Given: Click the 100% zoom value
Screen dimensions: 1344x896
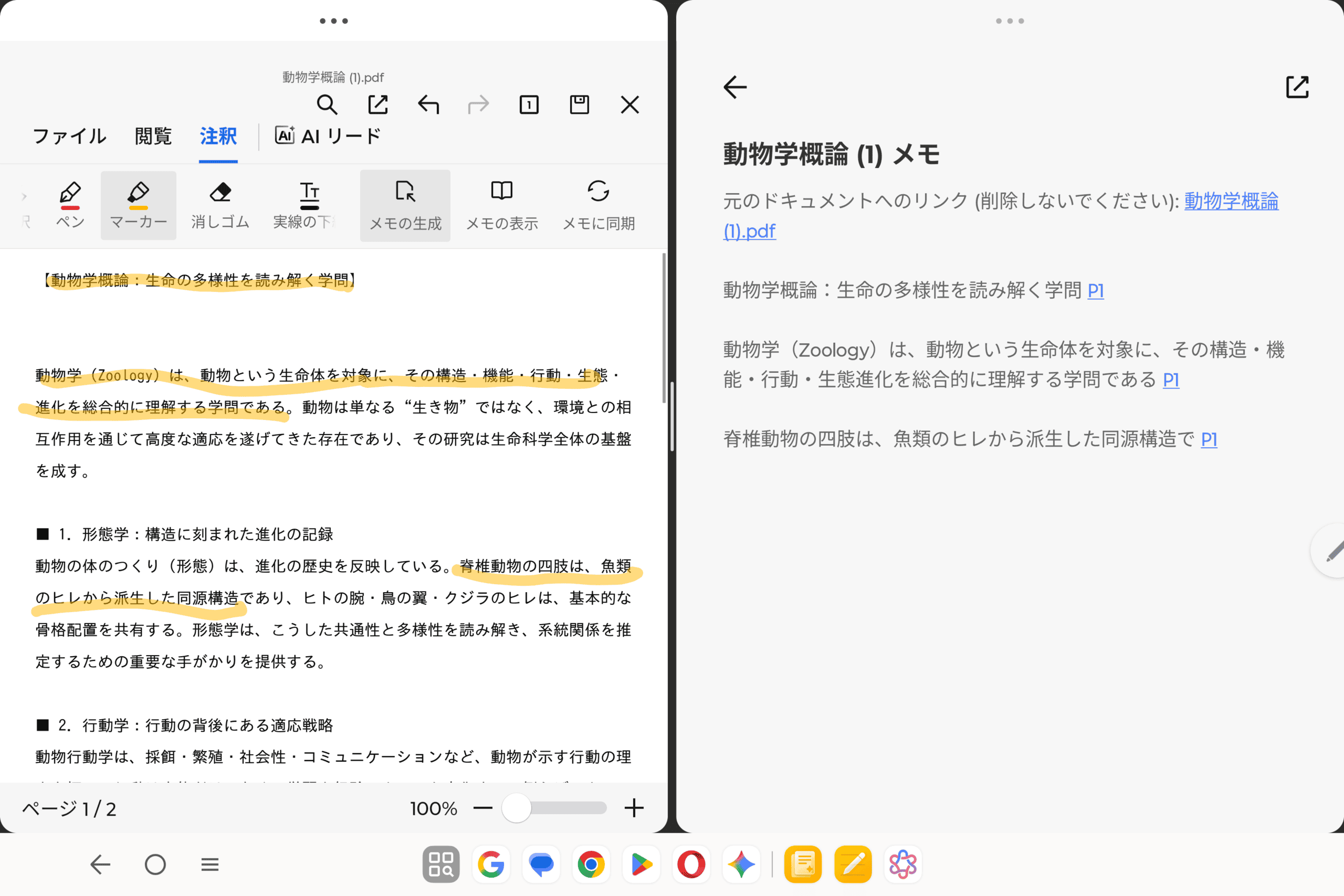Looking at the screenshot, I should coord(433,809).
